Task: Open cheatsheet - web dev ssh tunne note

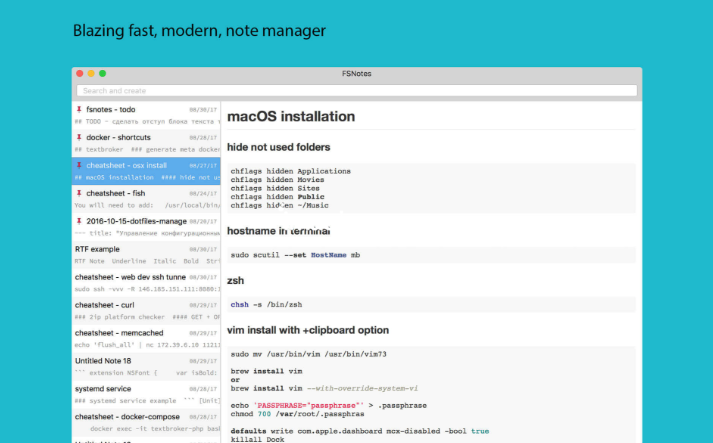Action: 146,282
